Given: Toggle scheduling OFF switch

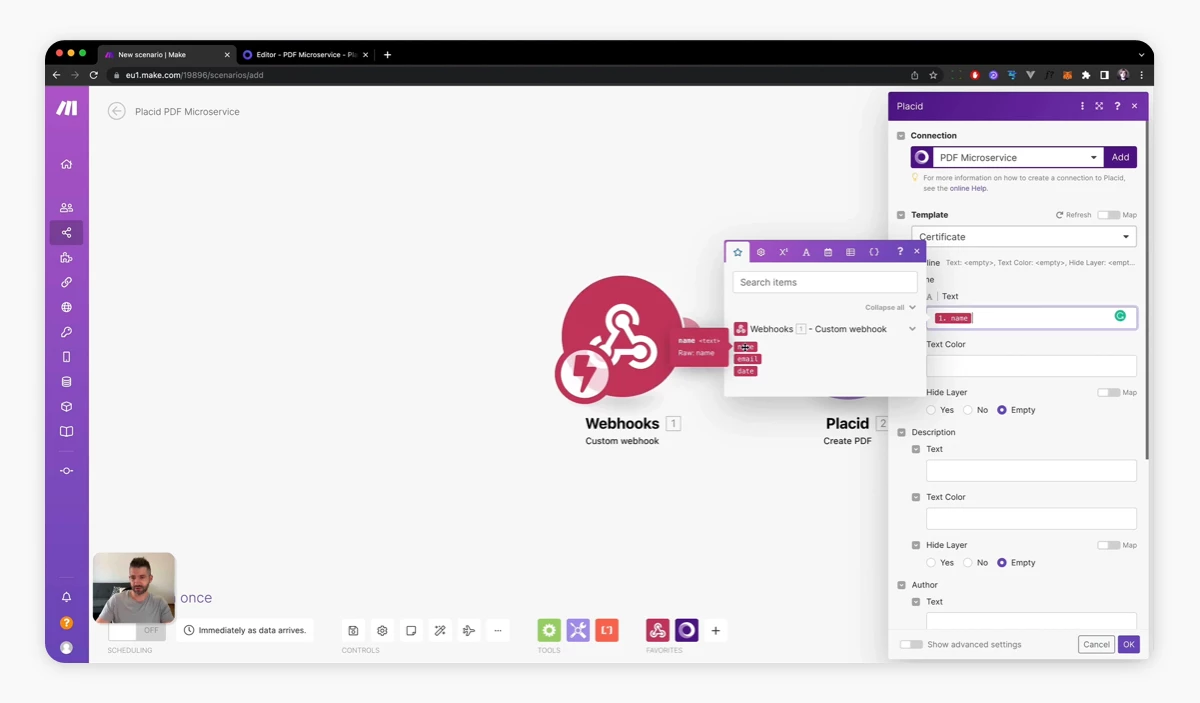Looking at the screenshot, I should [136, 631].
